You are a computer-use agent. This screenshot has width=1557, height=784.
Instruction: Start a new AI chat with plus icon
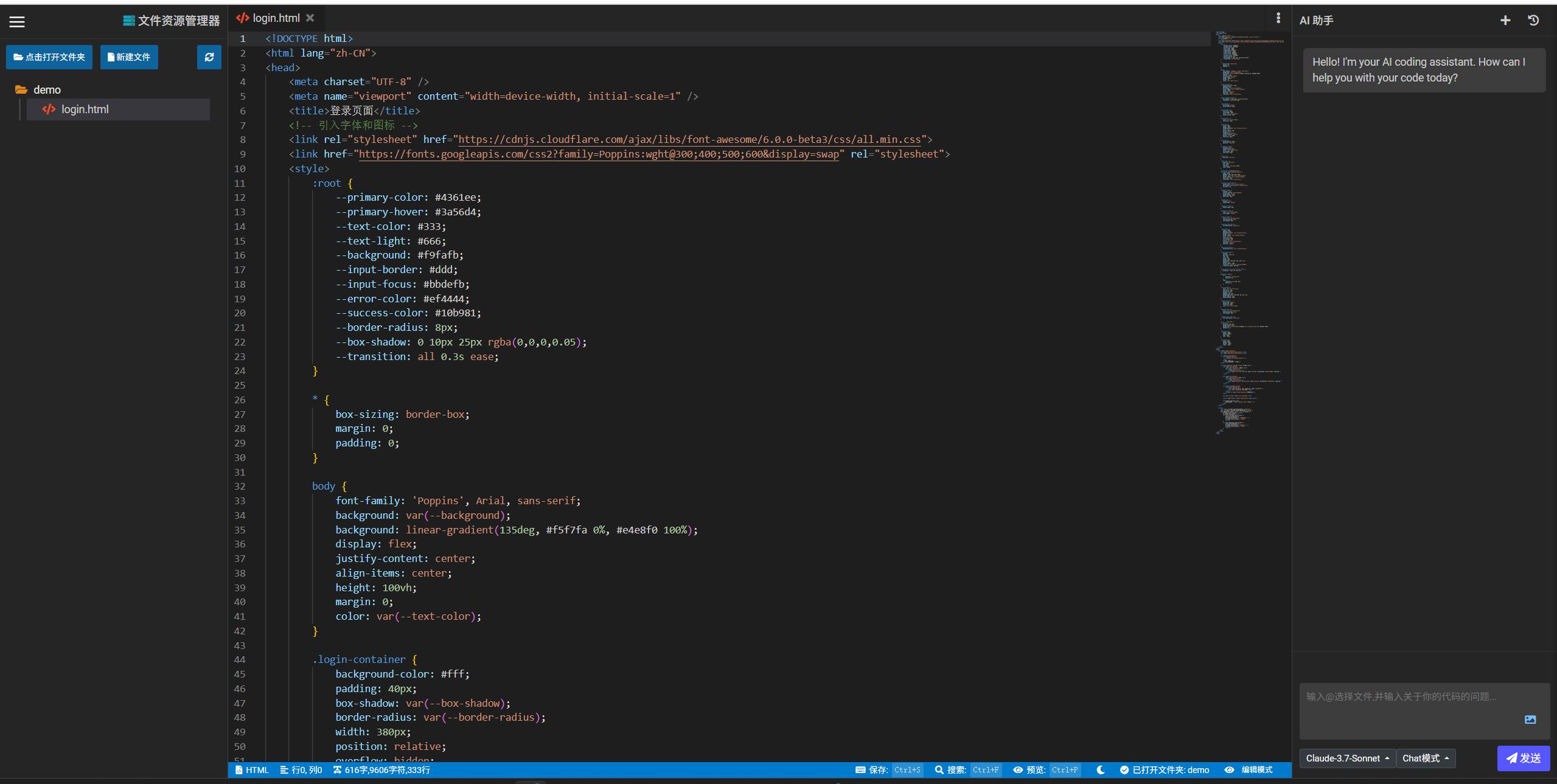click(x=1505, y=20)
